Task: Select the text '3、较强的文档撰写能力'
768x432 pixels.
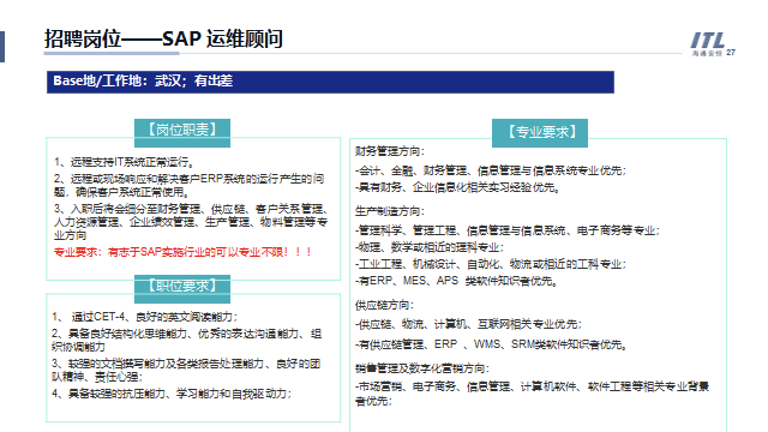Action: pos(186,370)
